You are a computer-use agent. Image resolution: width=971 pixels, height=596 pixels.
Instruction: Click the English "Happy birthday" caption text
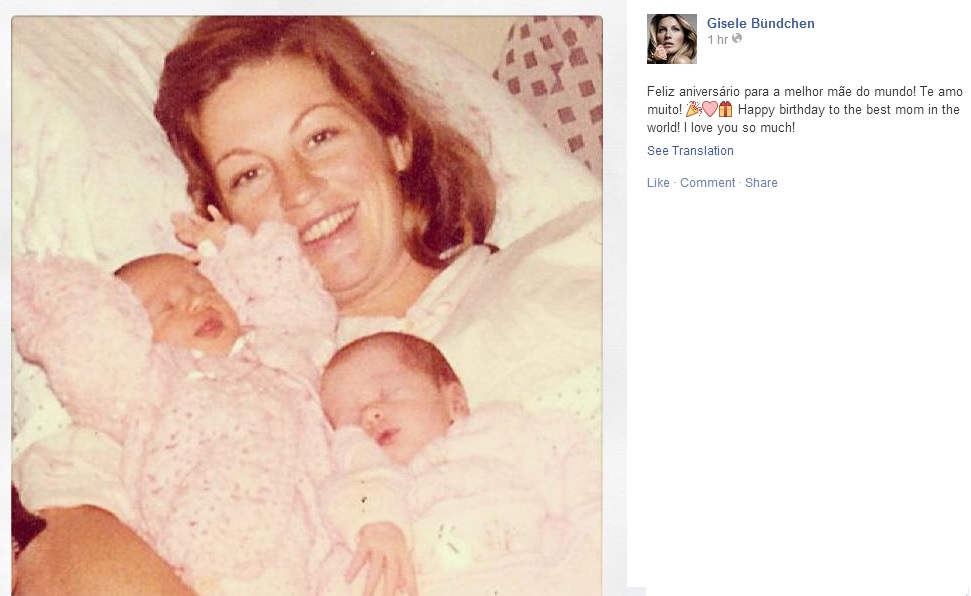[x=803, y=119]
